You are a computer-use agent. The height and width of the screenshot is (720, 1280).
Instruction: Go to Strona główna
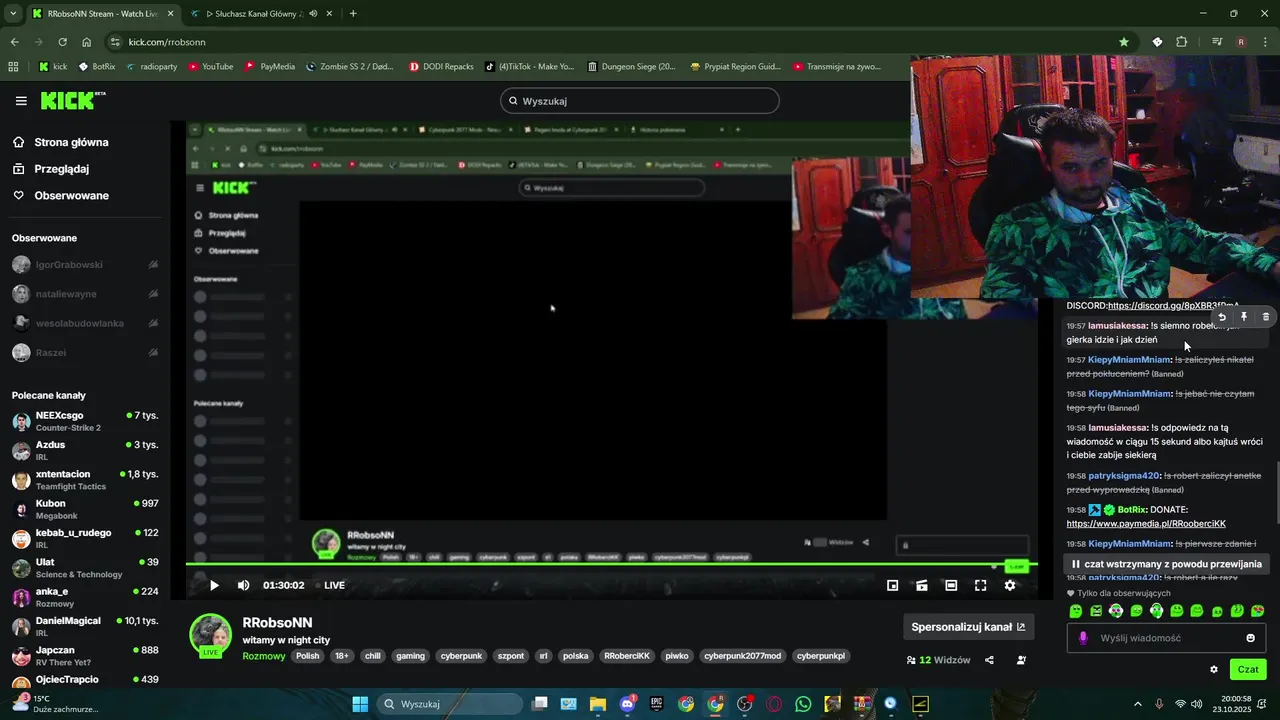point(61,142)
